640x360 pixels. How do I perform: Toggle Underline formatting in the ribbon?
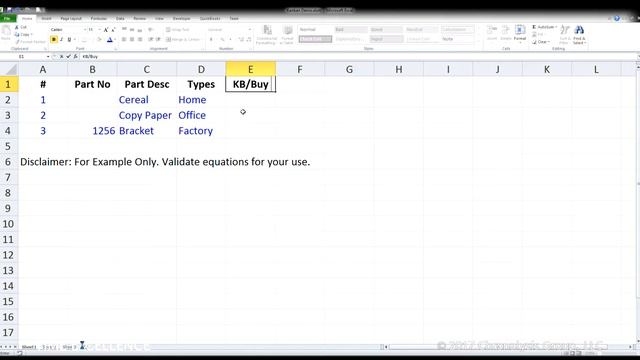69,40
